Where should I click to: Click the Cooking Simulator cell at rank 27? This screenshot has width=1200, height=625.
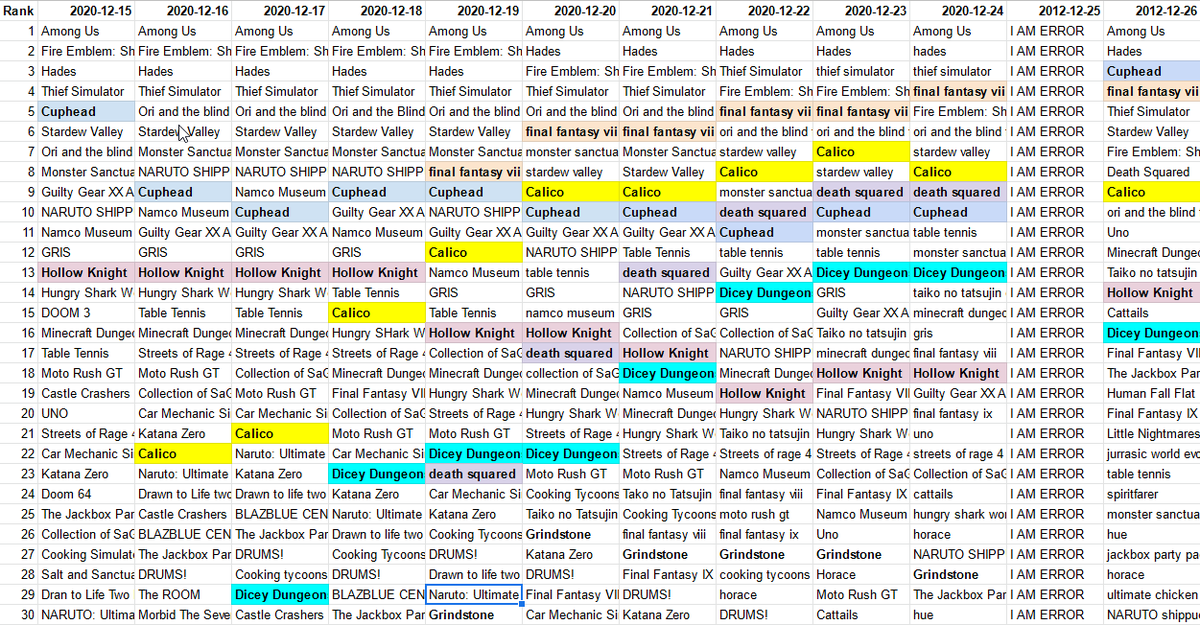tap(87, 554)
